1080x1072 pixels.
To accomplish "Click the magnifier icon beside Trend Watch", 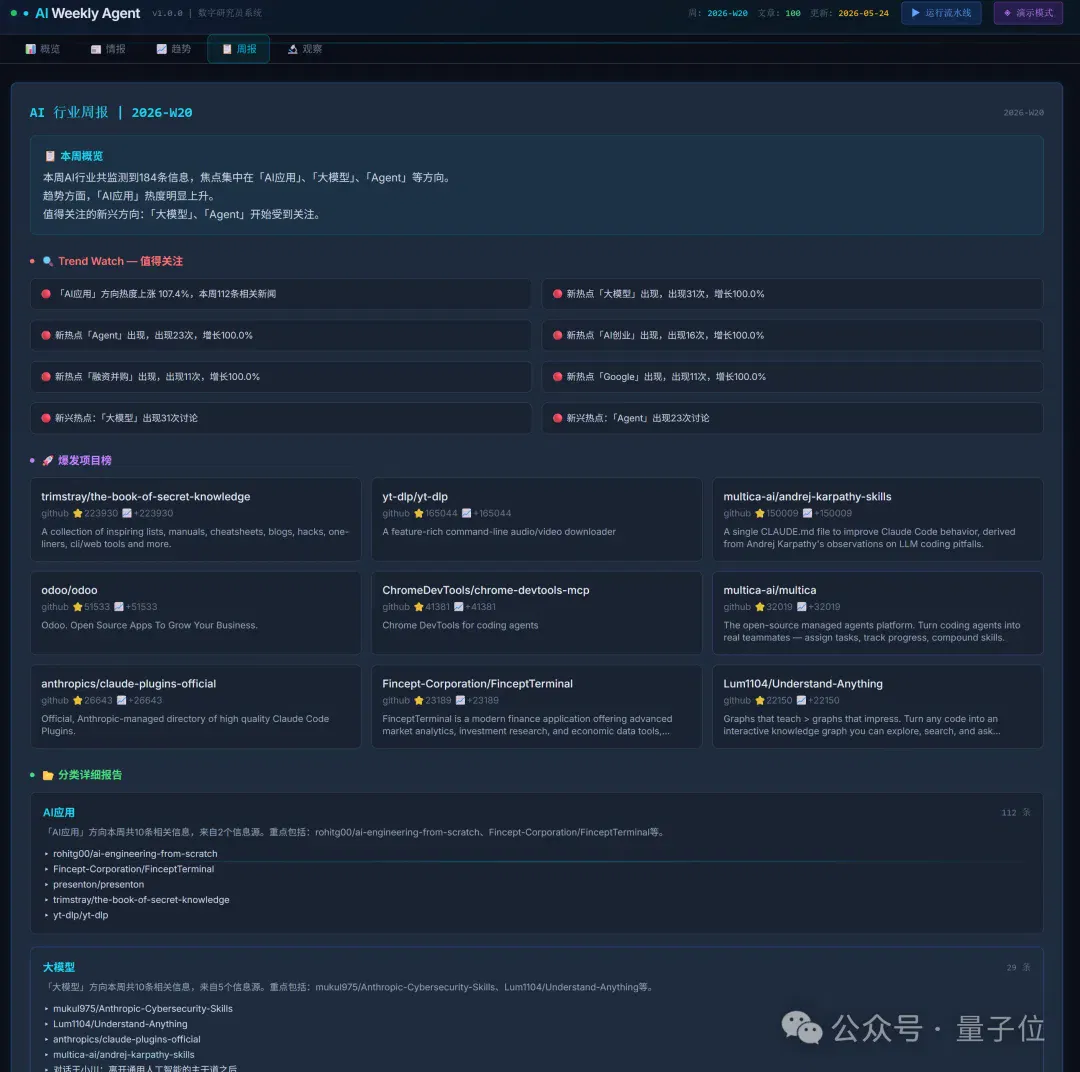I will [x=48, y=261].
